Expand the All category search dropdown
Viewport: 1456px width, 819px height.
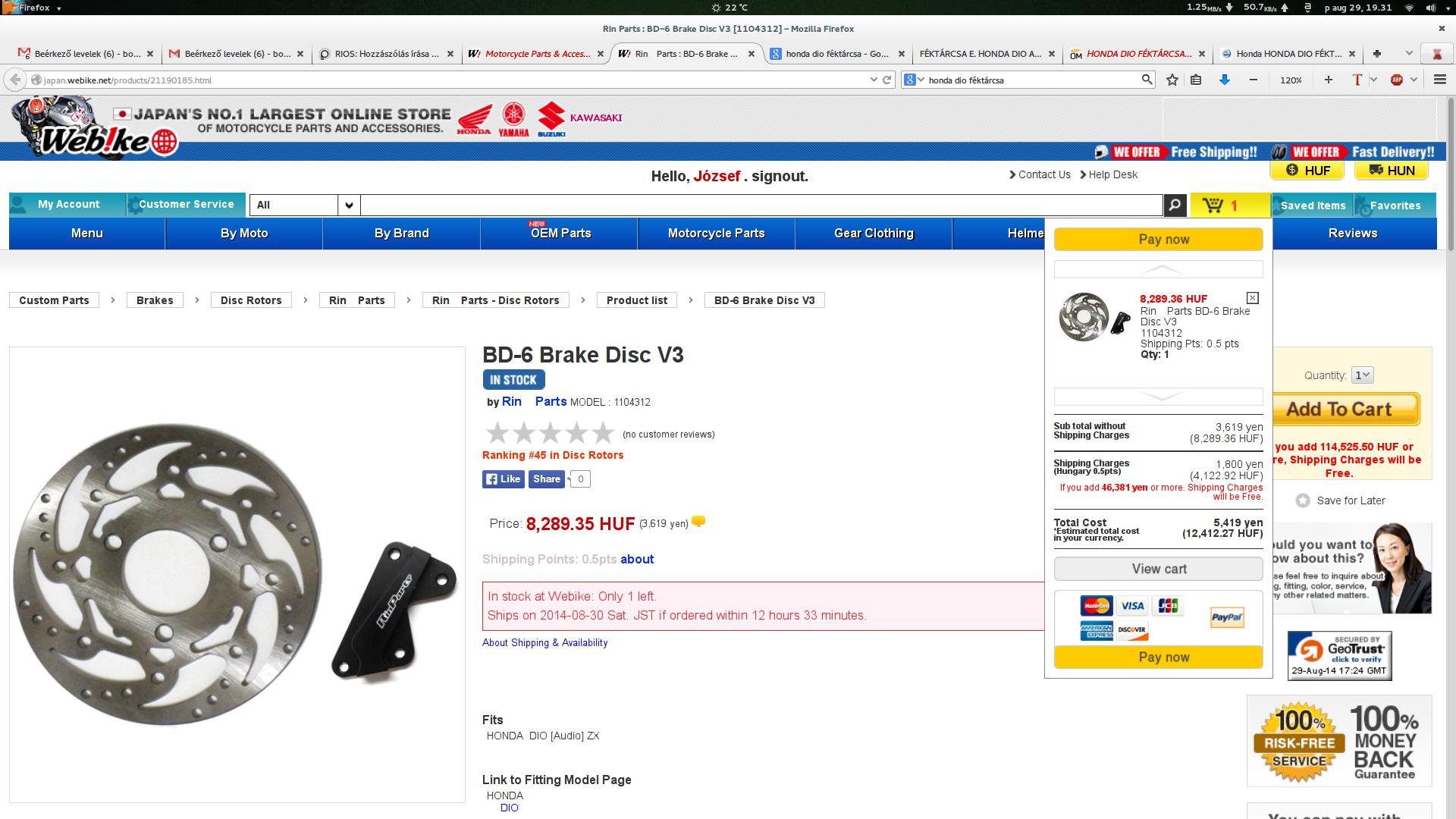coord(349,205)
